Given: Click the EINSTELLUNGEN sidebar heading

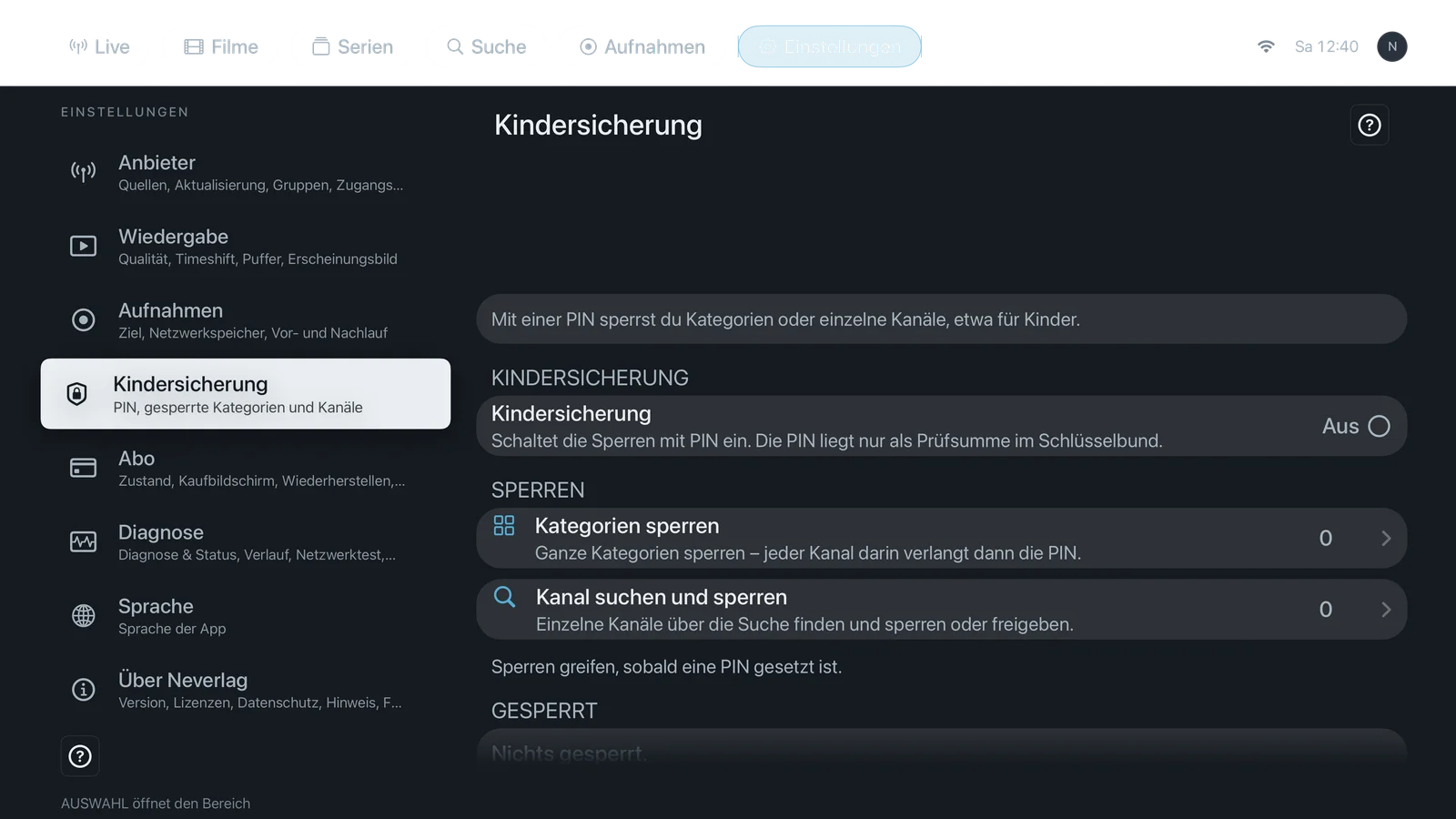Looking at the screenshot, I should pos(125,112).
